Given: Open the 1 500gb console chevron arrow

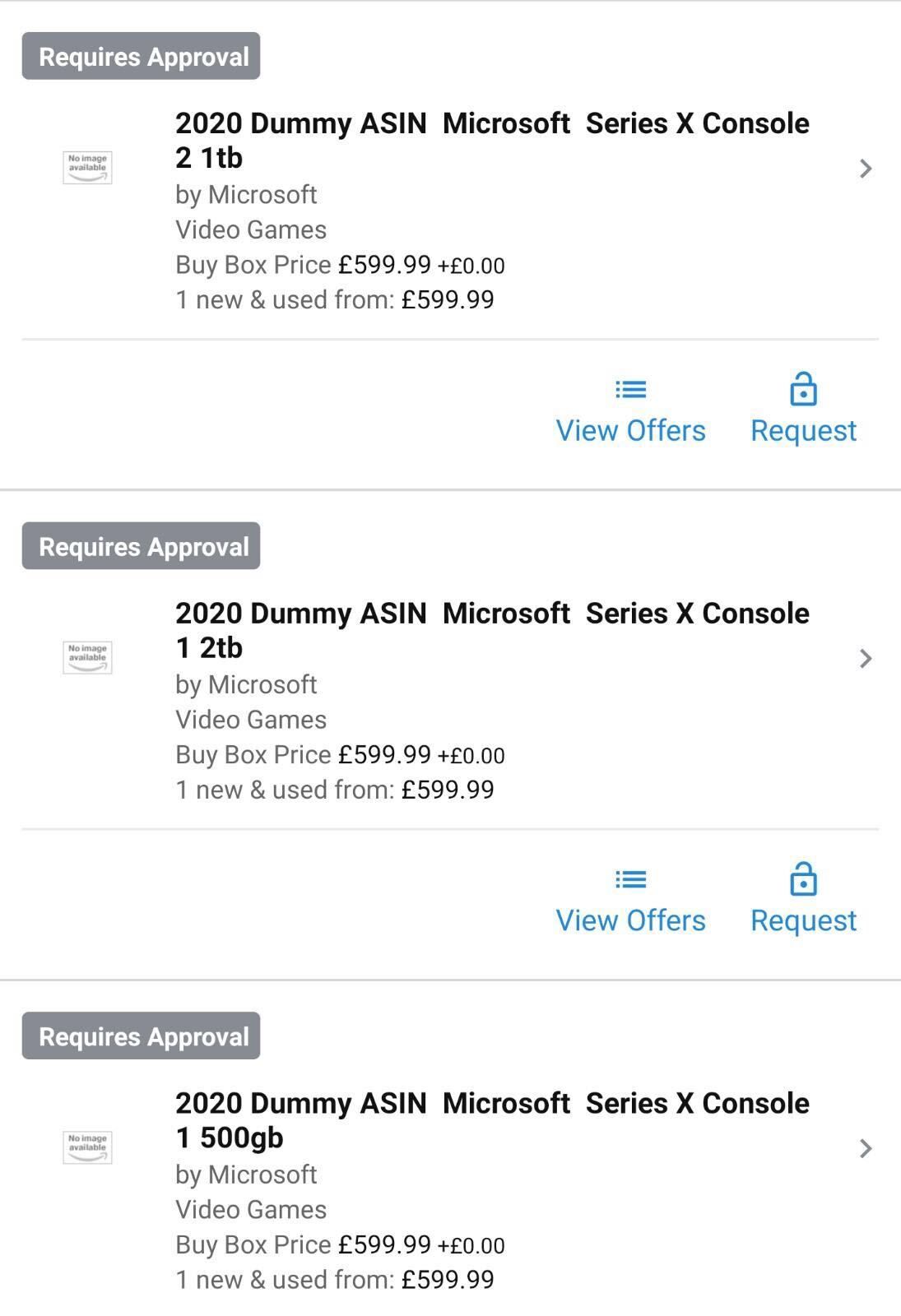Looking at the screenshot, I should (x=865, y=1149).
